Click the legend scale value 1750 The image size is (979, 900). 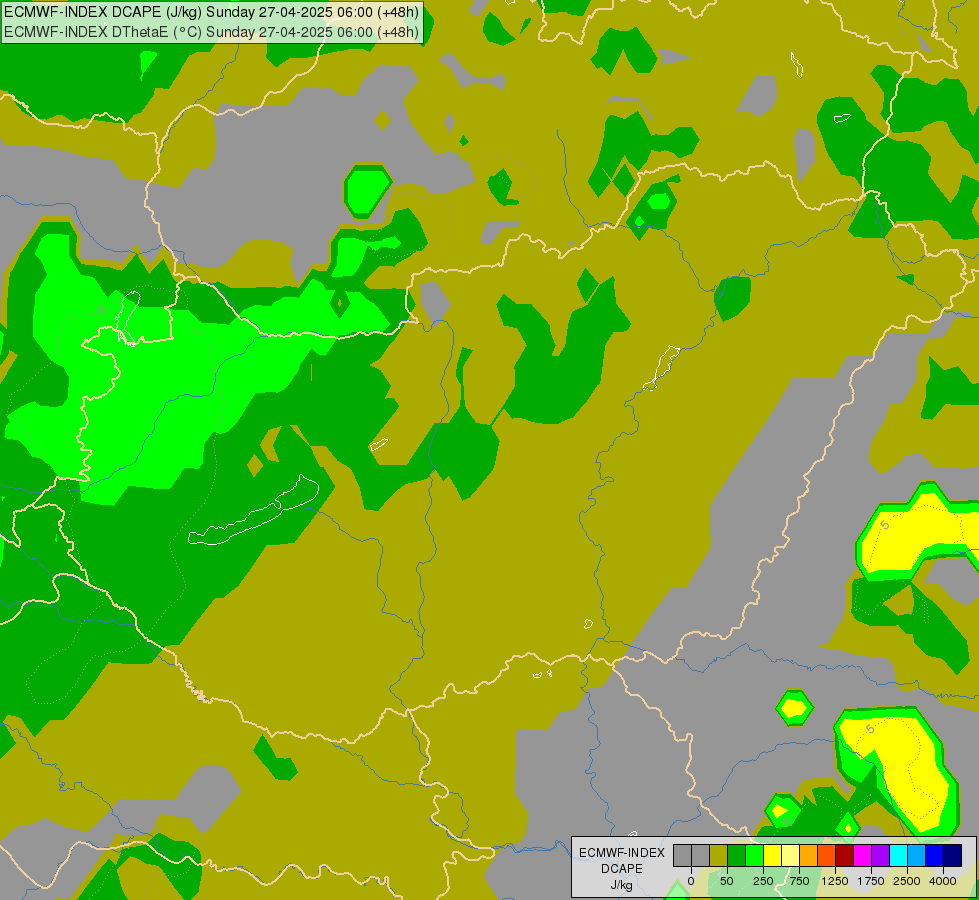[871, 881]
